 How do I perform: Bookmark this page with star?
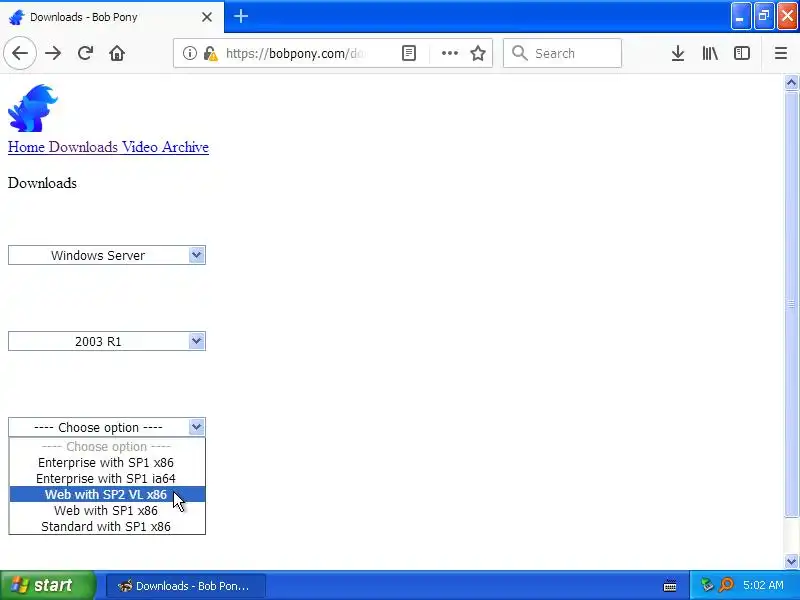(478, 53)
